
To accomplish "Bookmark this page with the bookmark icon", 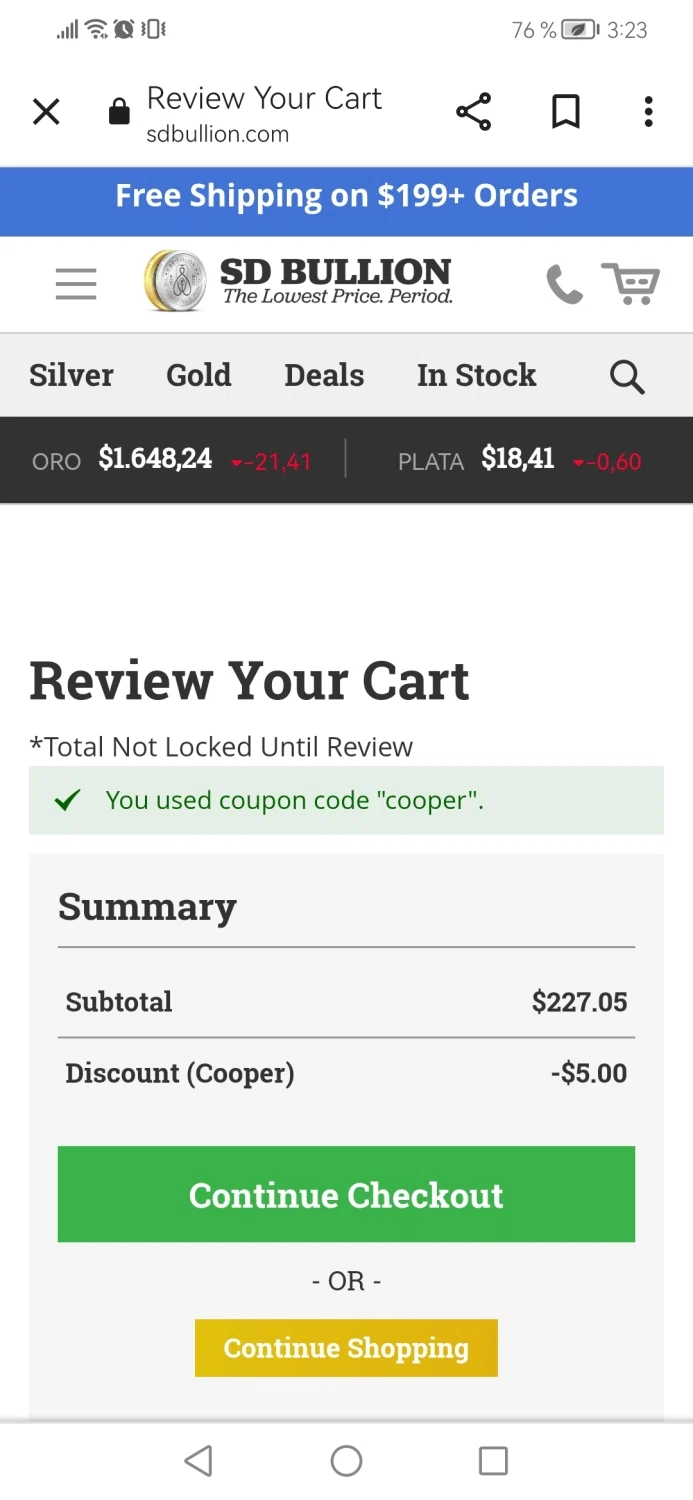I will (566, 112).
